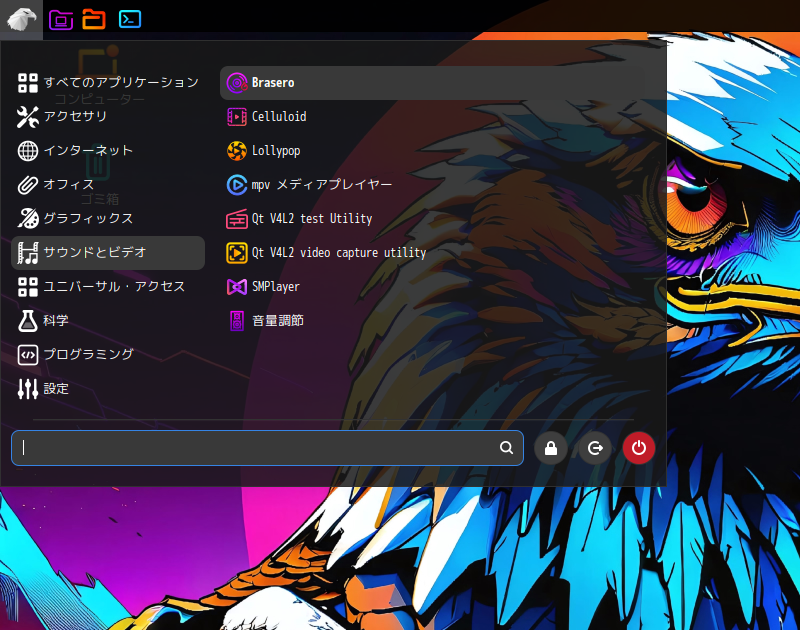Open the 設定 category
The image size is (800, 630).
pyautogui.click(x=108, y=389)
